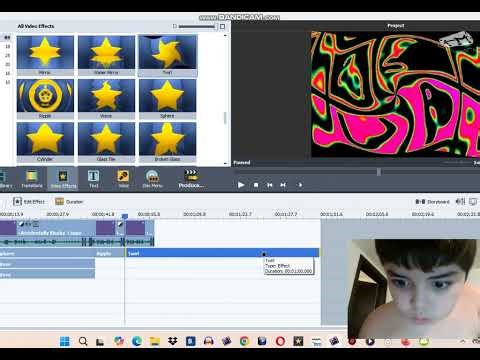Click the small thumbnails icon left of slider

click(x=175, y=26)
